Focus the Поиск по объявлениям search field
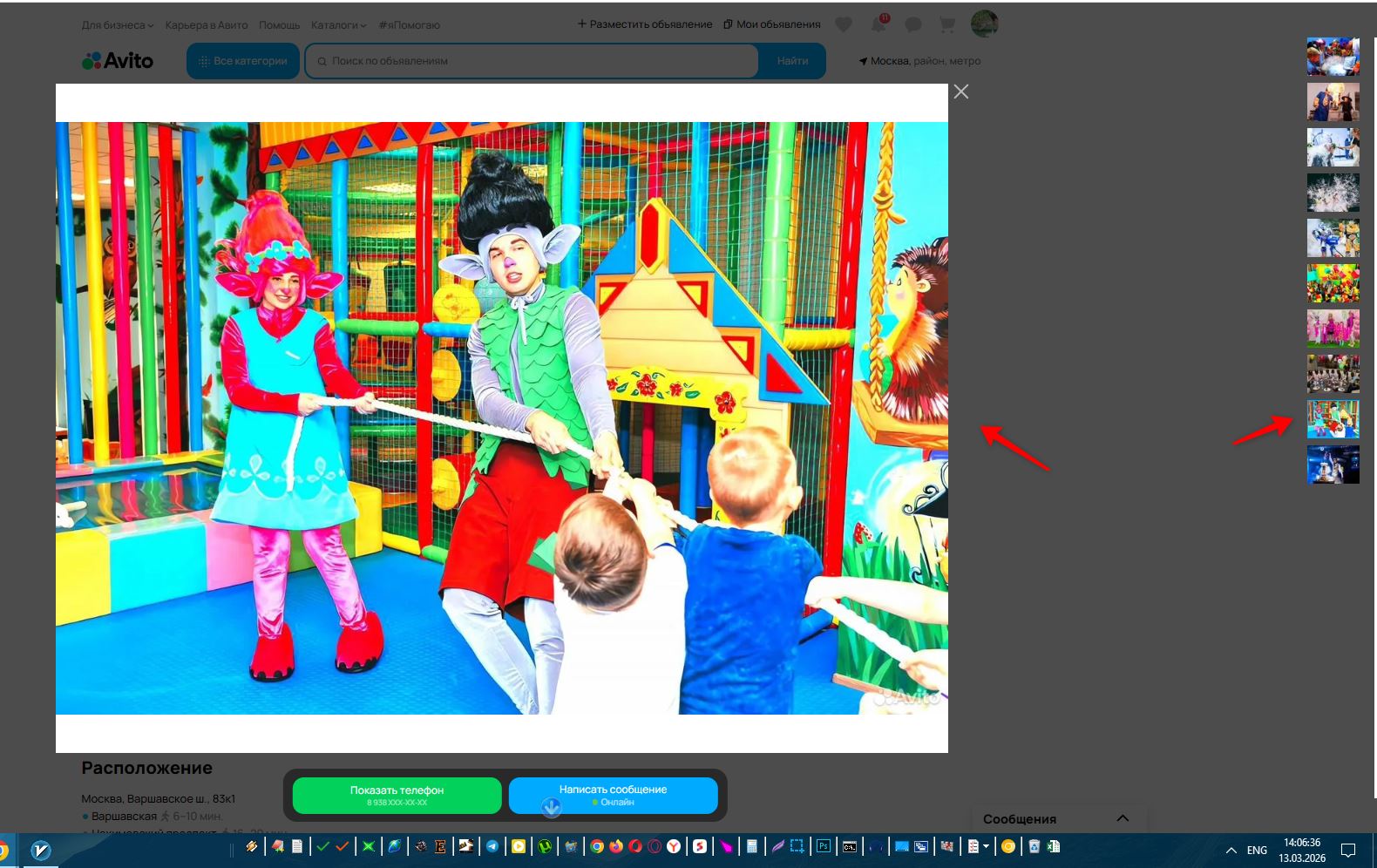This screenshot has height=868, width=1377. 532,61
